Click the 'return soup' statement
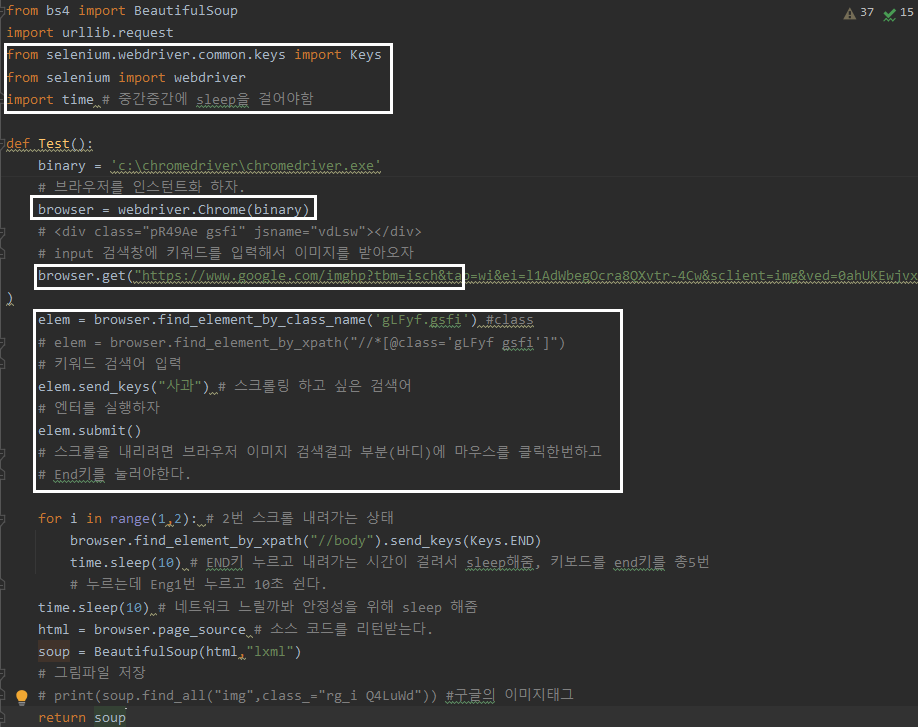The image size is (918, 727). click(x=82, y=718)
